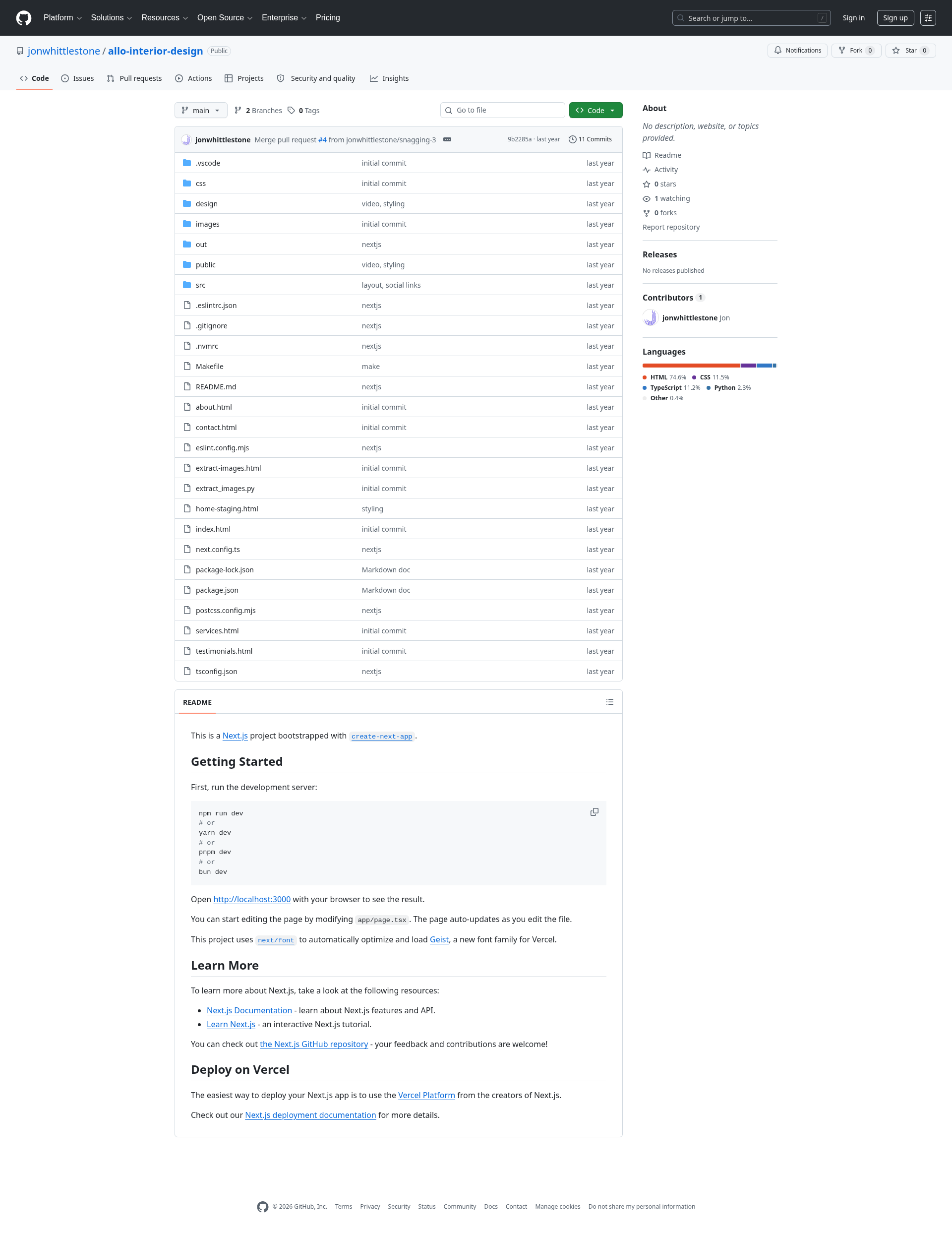Open the README outline icon
Screen dimensions: 952x1233
pyautogui.click(x=609, y=702)
